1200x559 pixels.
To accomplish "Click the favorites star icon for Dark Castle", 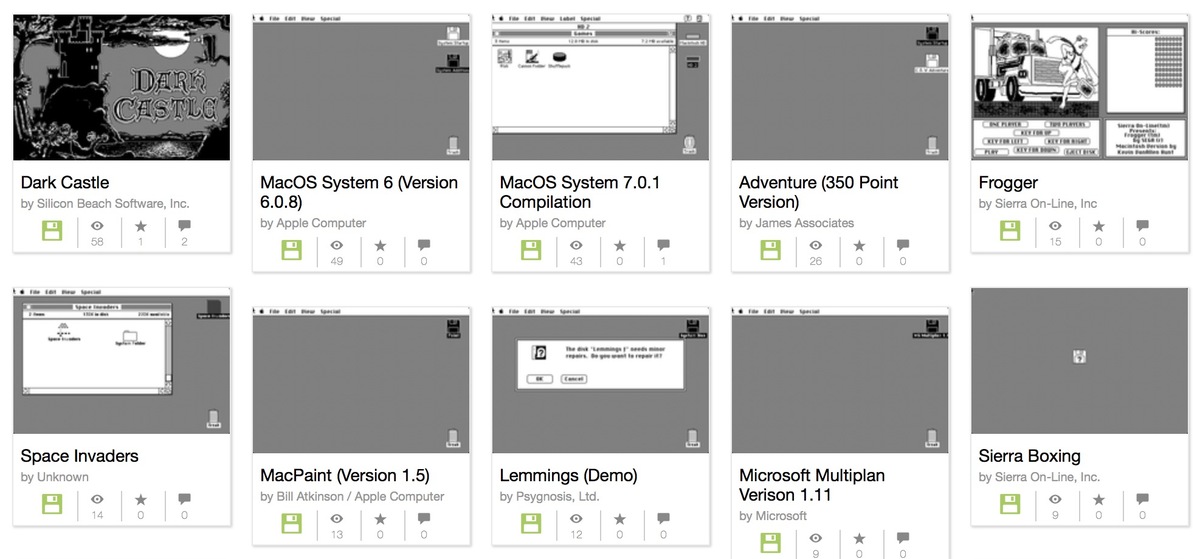I will point(140,226).
